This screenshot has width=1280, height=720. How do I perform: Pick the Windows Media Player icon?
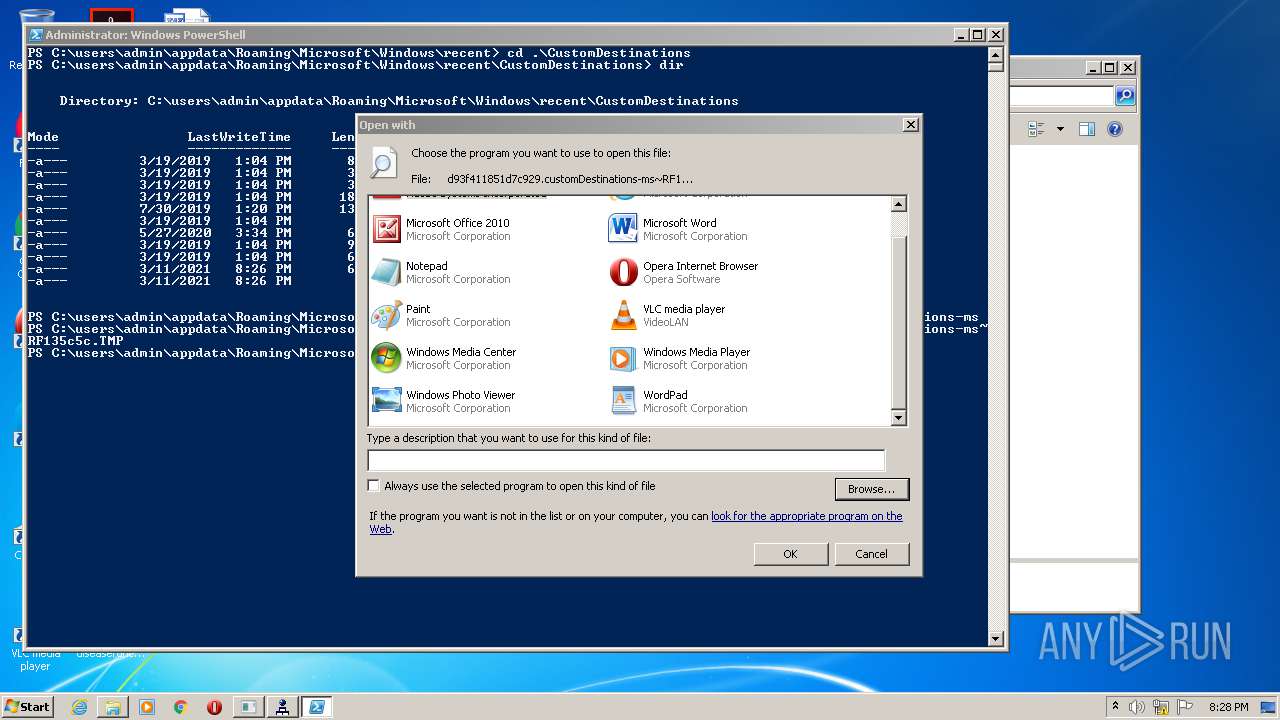[623, 358]
